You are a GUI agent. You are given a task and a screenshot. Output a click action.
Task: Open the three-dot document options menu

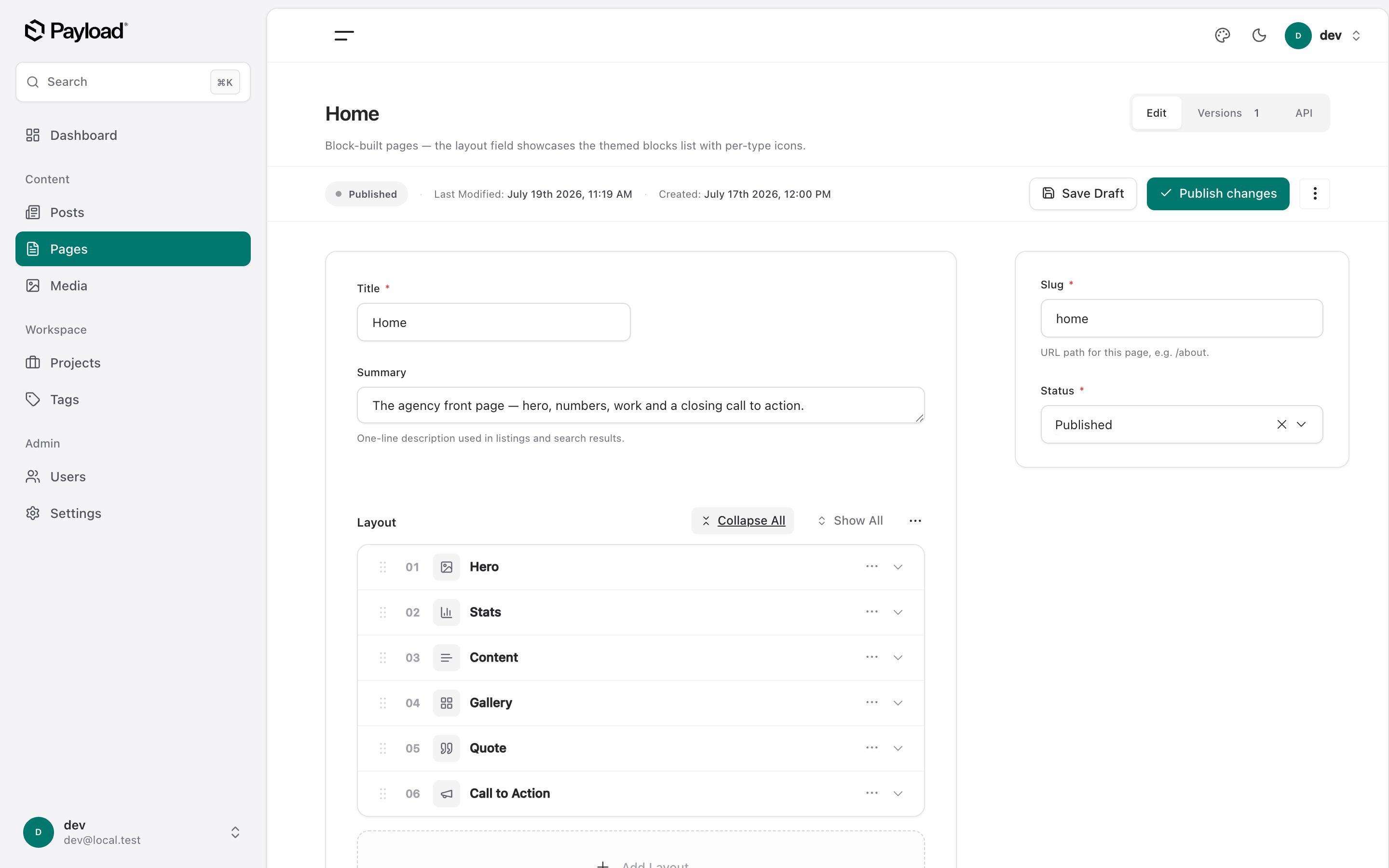1315,193
